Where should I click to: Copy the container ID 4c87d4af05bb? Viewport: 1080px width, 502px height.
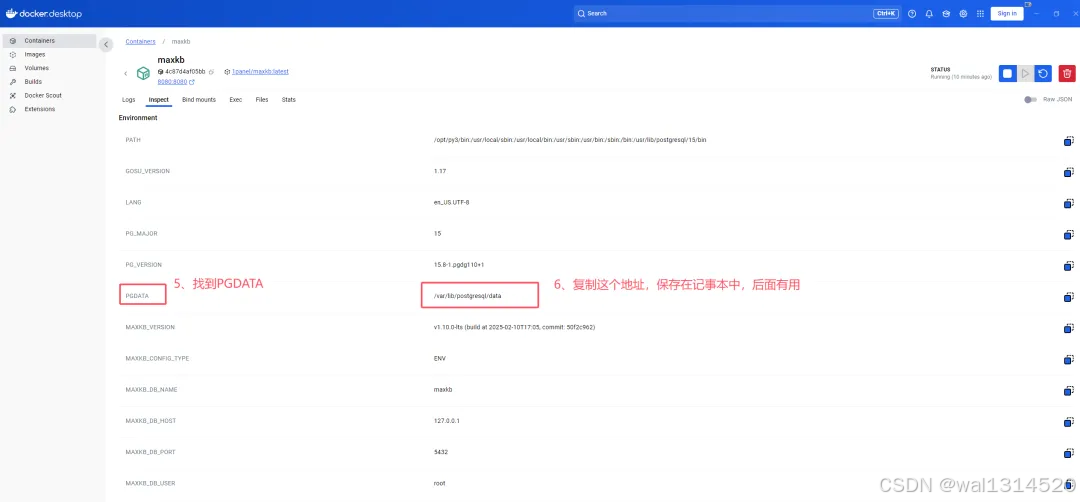click(211, 72)
